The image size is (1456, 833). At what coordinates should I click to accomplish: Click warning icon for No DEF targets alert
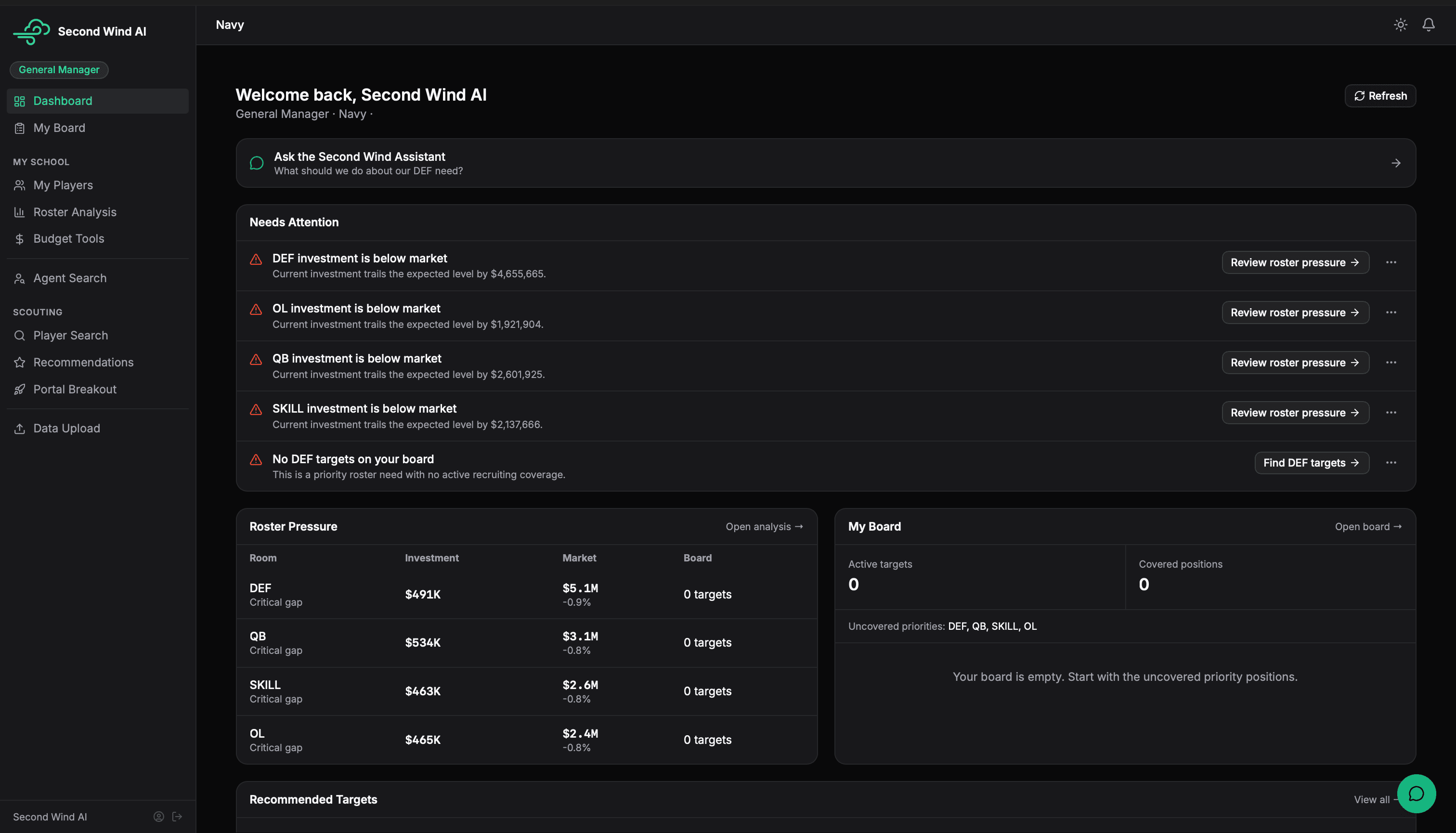click(256, 460)
